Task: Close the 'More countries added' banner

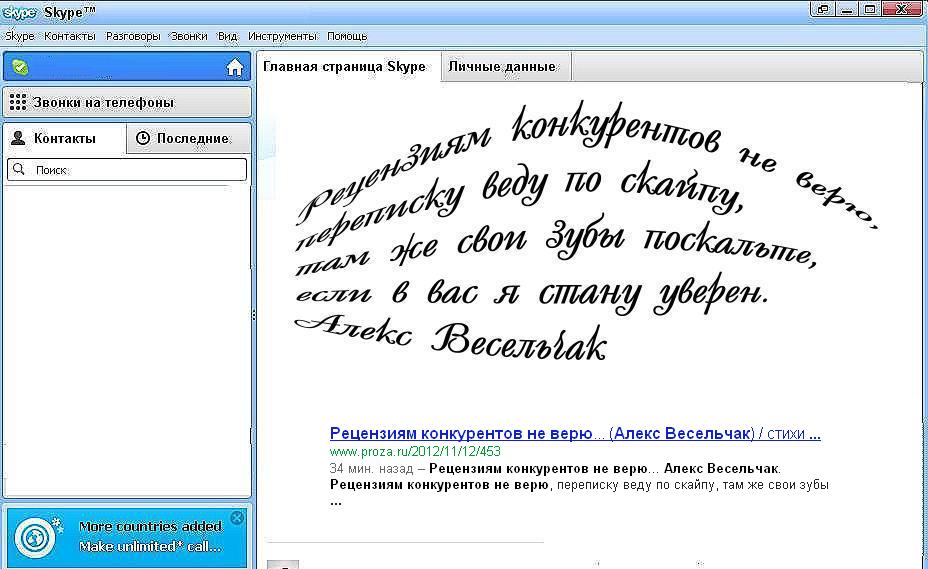Action: pos(237,518)
